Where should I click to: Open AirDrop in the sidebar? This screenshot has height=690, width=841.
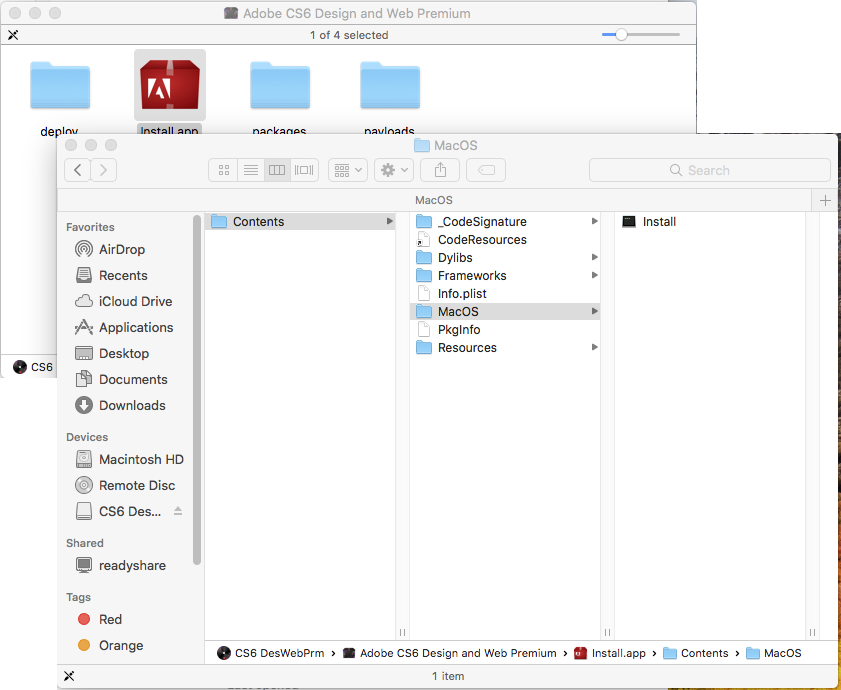(121, 249)
